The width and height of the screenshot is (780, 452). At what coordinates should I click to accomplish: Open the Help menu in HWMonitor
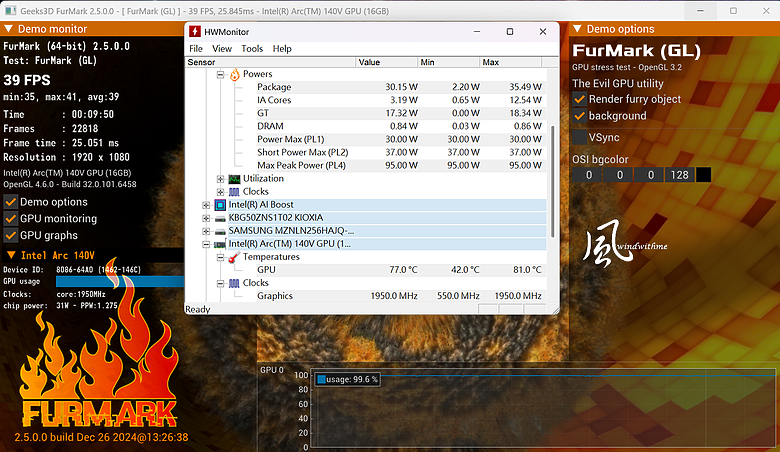click(282, 49)
